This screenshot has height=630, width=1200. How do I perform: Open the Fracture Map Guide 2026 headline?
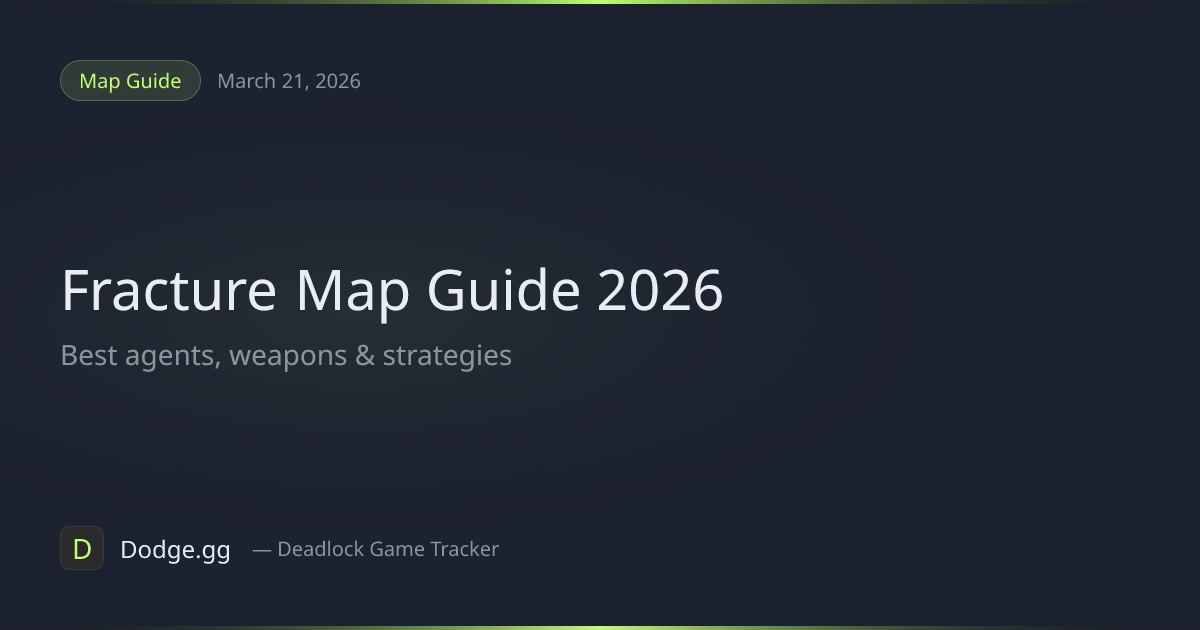392,291
